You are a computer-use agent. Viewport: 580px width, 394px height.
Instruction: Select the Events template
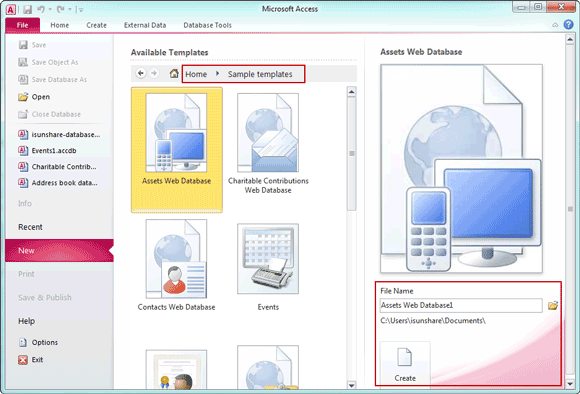point(268,266)
